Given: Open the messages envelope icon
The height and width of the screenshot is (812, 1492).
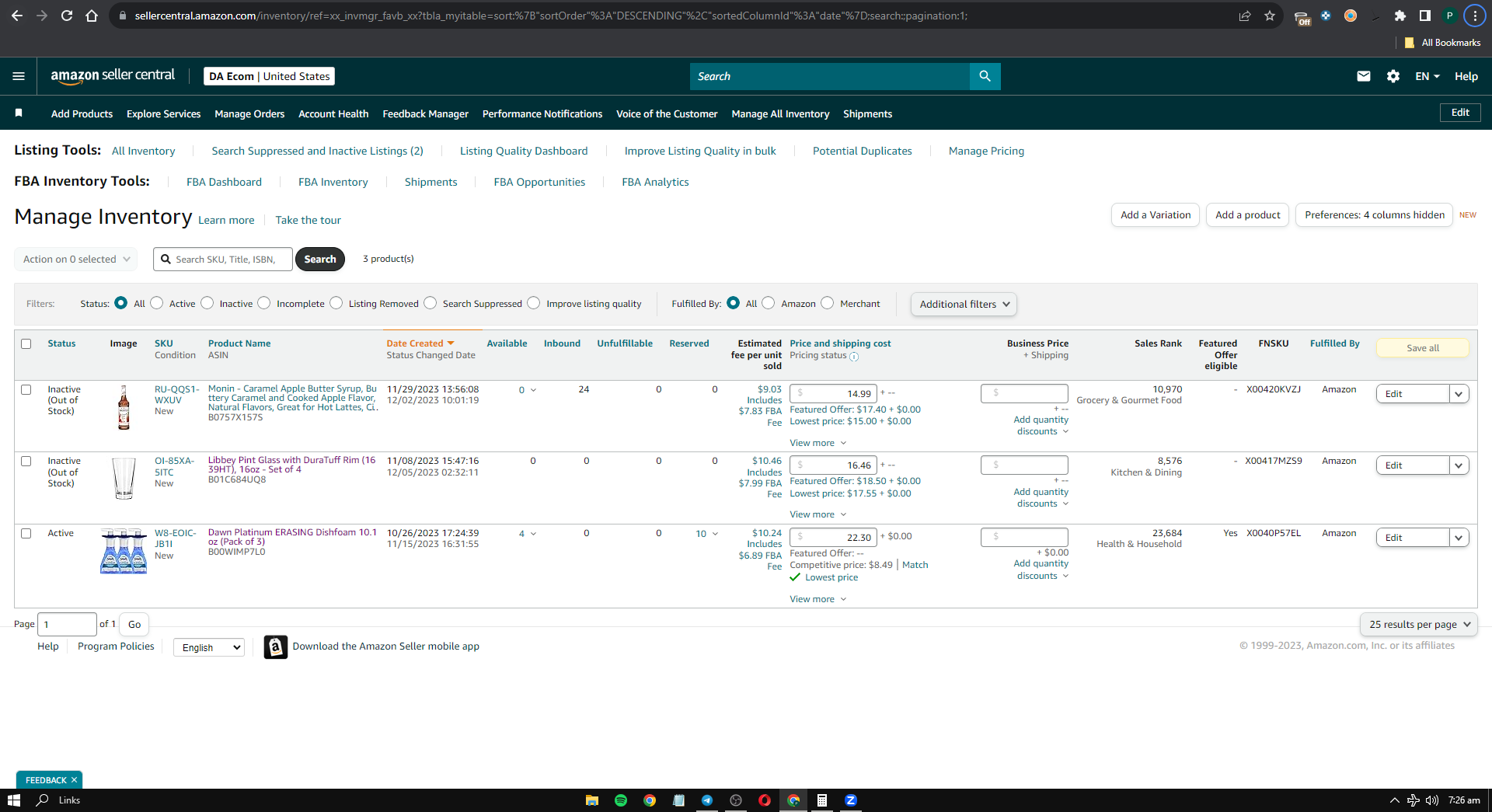Looking at the screenshot, I should (x=1364, y=76).
